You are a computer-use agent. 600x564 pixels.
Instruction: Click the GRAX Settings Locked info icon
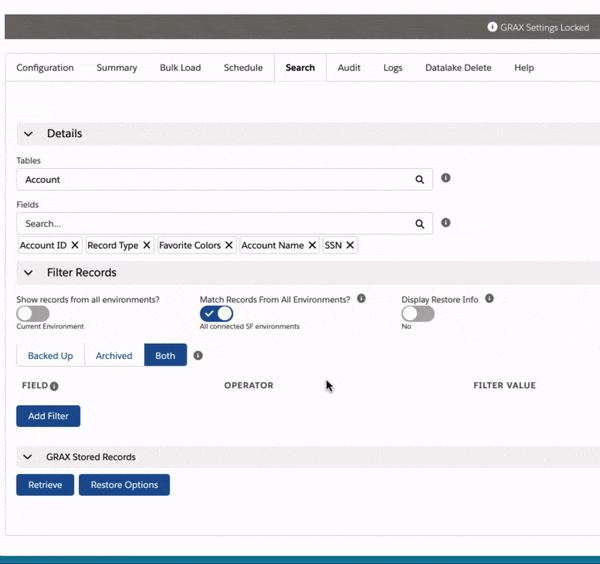point(492,27)
